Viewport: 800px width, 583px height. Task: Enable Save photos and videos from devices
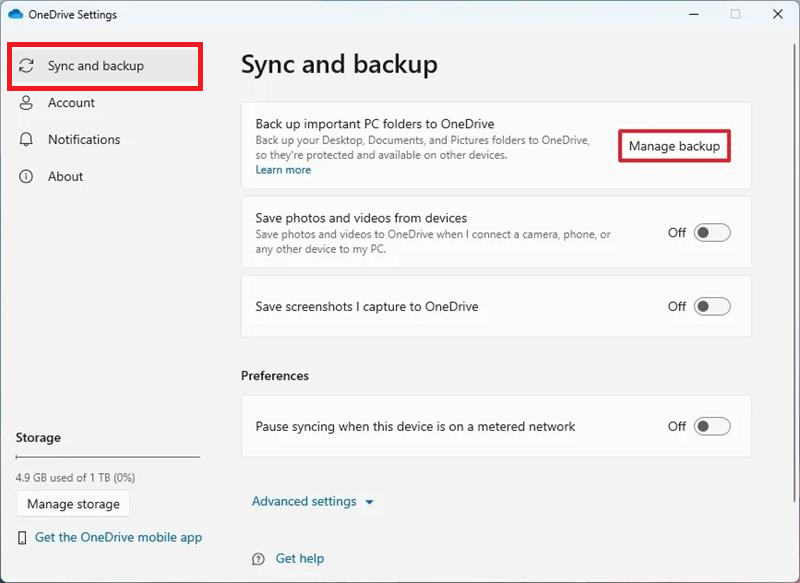coord(713,232)
